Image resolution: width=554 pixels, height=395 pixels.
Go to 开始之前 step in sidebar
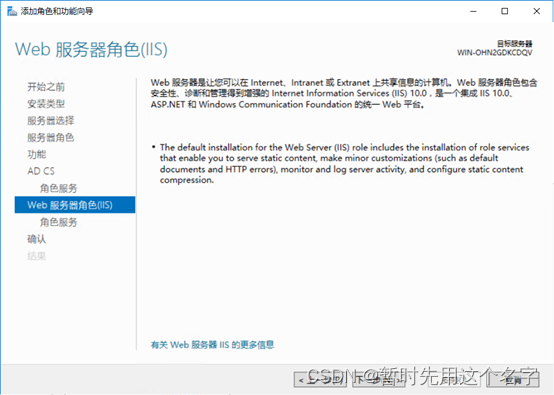coord(46,87)
